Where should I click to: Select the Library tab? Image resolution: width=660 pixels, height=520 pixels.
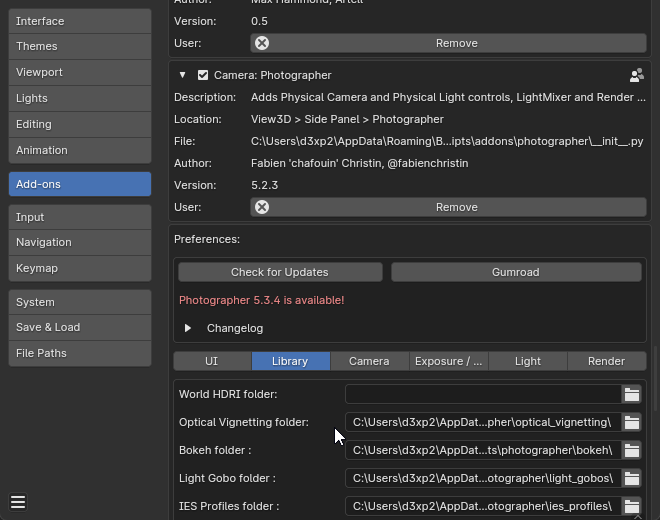point(290,361)
